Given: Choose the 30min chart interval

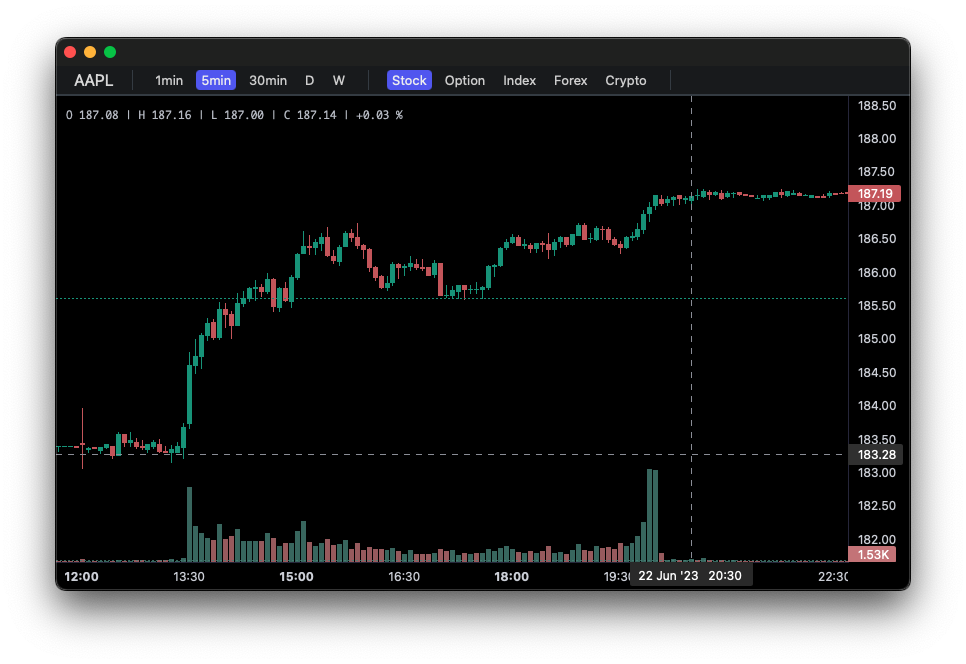Looking at the screenshot, I should click(268, 80).
